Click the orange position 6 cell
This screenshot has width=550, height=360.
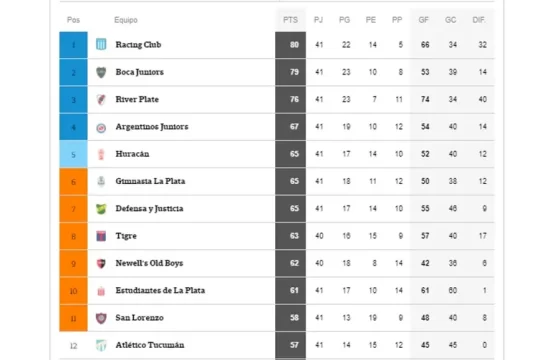73,182
